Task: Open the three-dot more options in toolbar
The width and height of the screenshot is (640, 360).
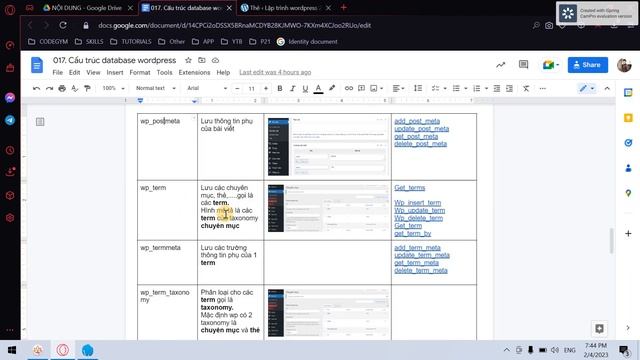Action: click(x=542, y=88)
